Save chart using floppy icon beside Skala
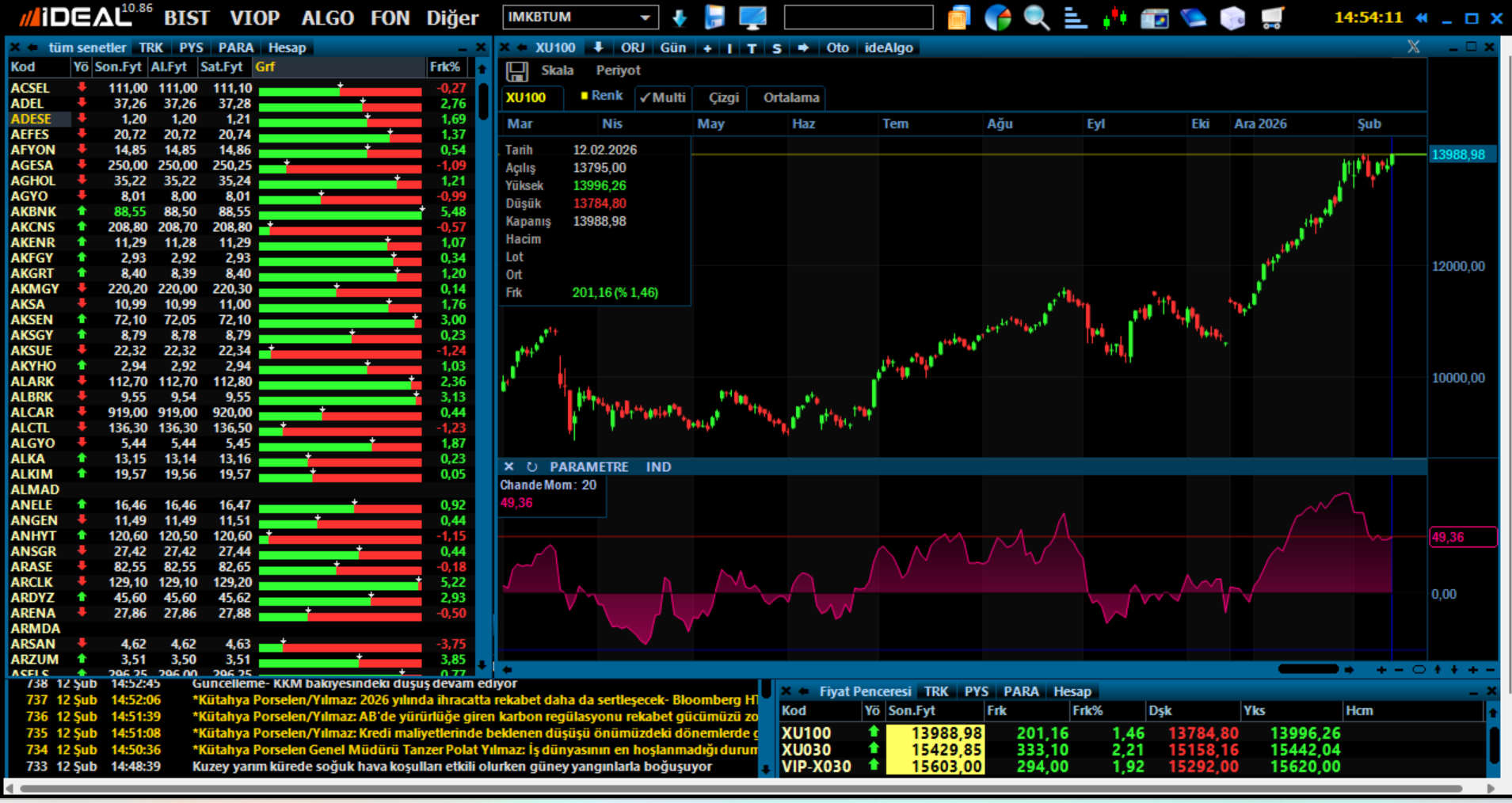Screen dimensions: 1512x803 point(517,71)
